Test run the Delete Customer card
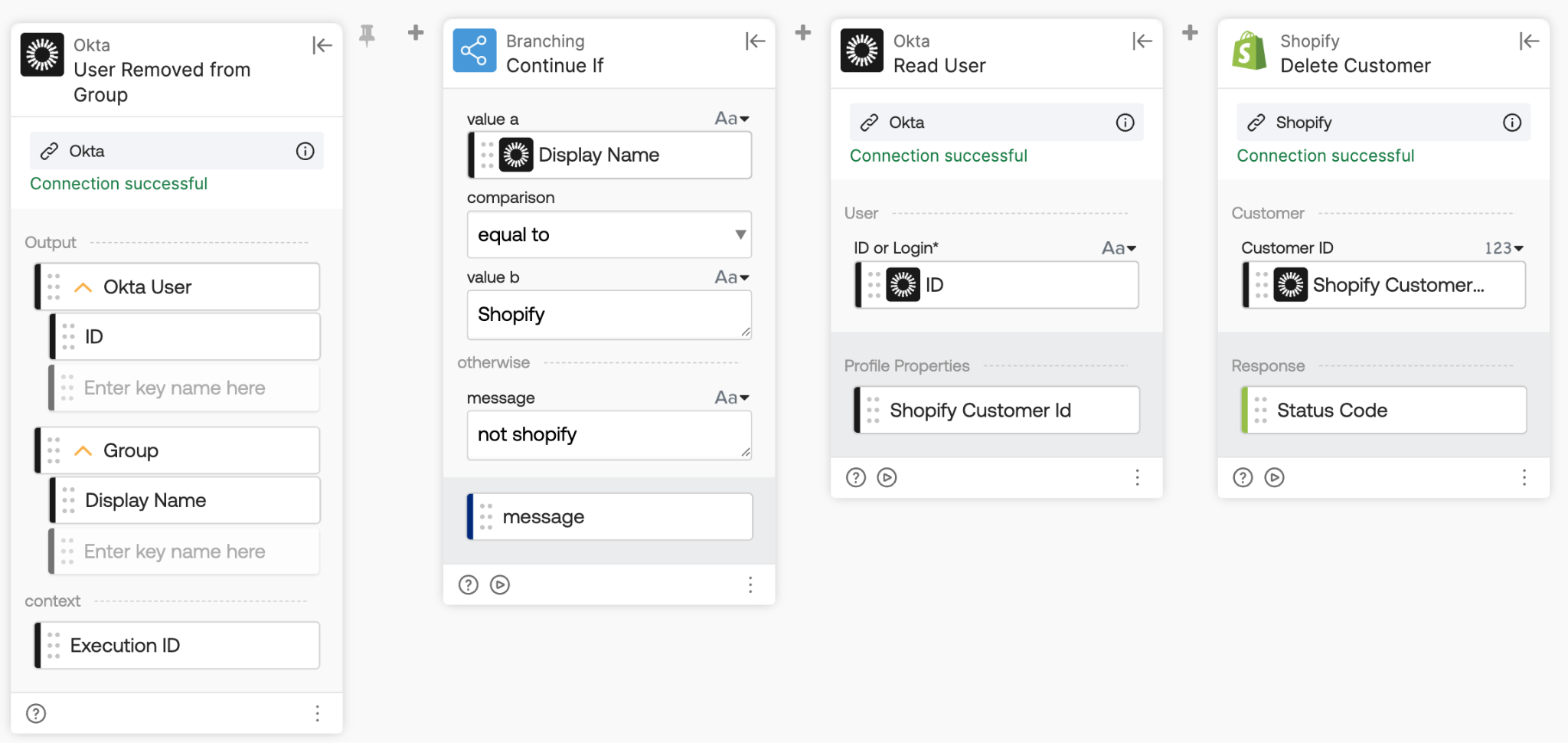The height and width of the screenshot is (743, 1568). pyautogui.click(x=1274, y=477)
